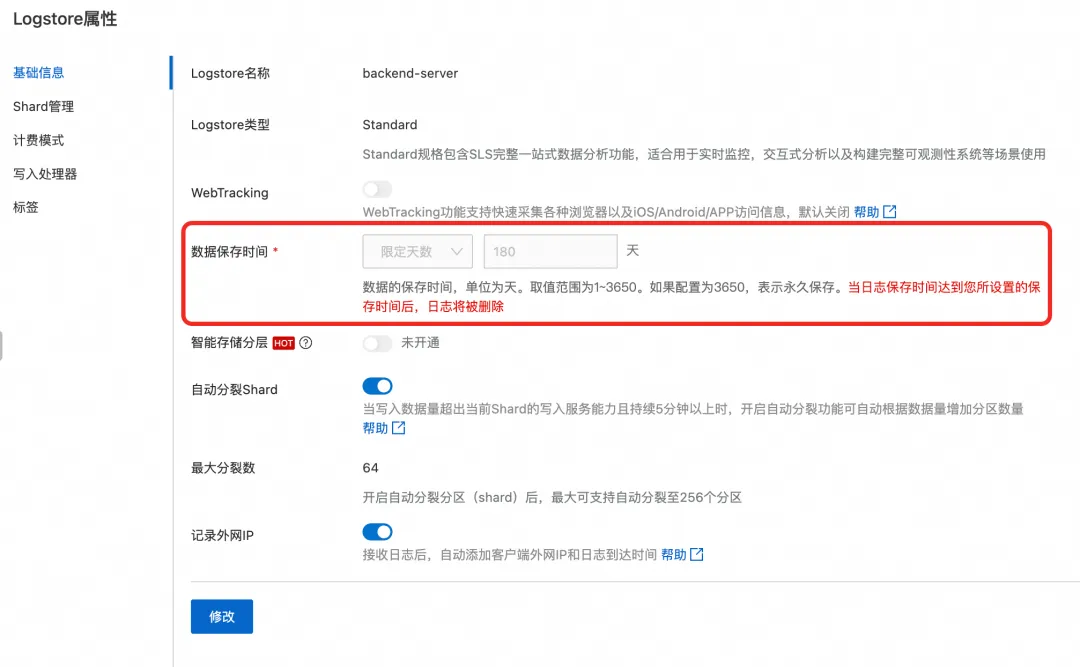Click the 修改 button
The image size is (1080, 667).
(221, 616)
